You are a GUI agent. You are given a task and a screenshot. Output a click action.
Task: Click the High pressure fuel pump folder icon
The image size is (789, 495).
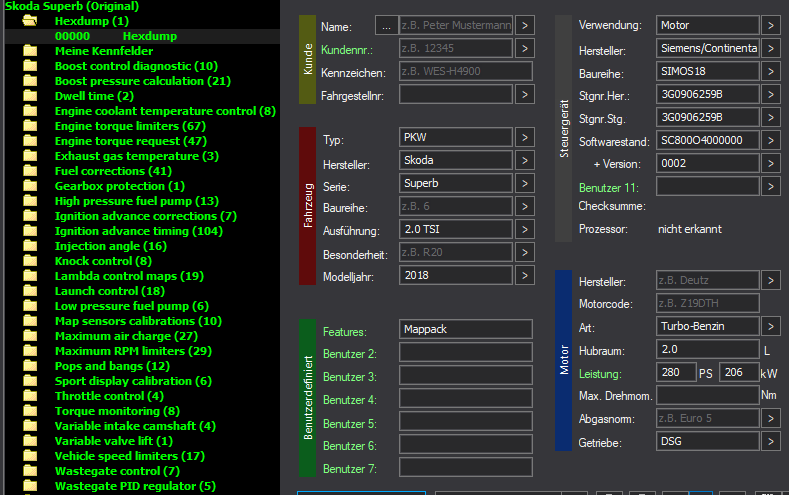point(30,201)
